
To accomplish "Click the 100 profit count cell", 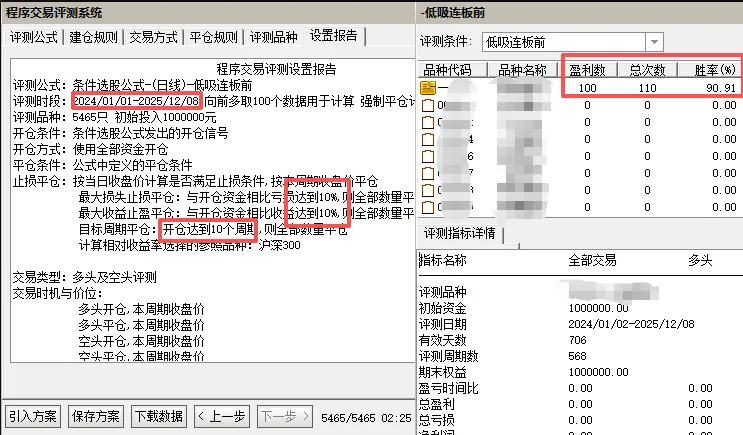I will (x=588, y=88).
